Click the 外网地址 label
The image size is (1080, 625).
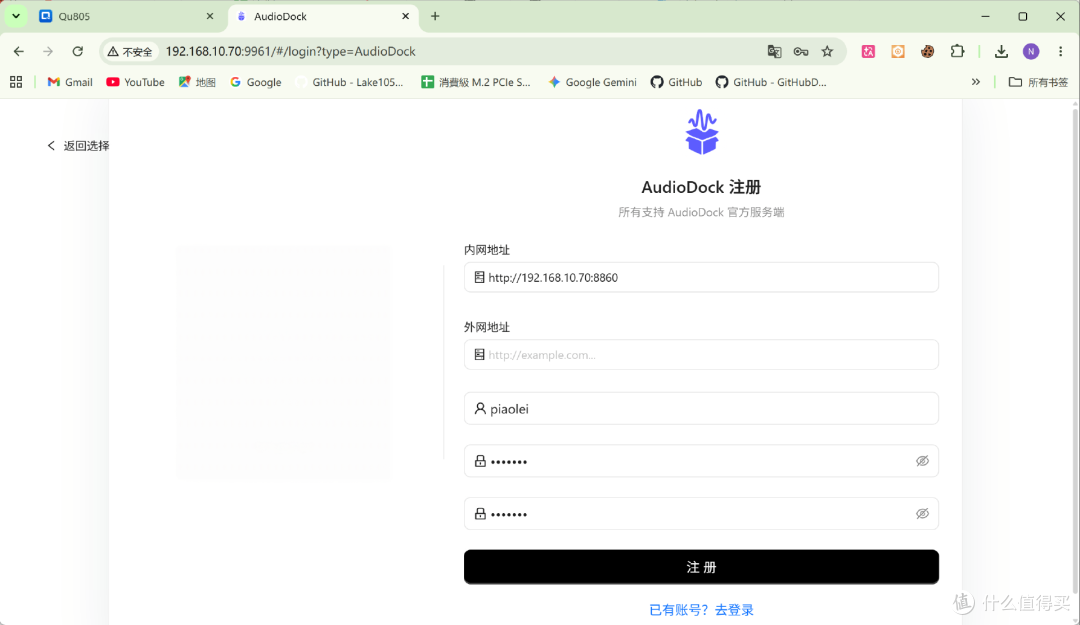coord(487,327)
